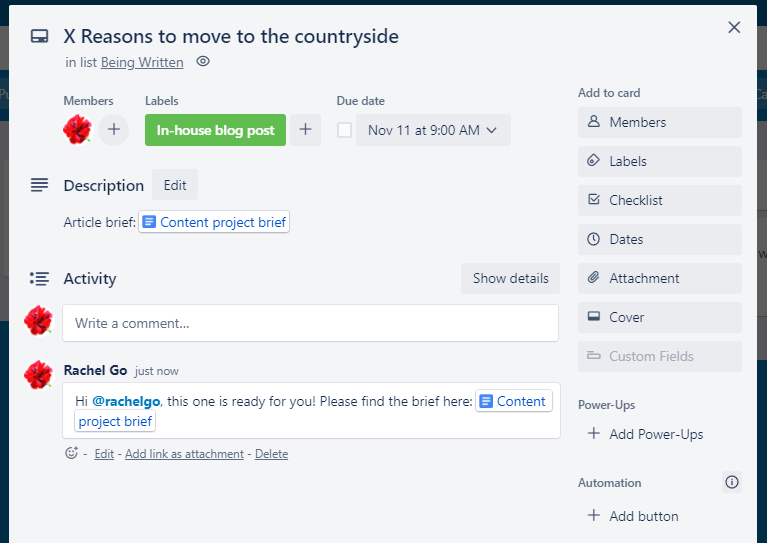Image resolution: width=767 pixels, height=543 pixels.
Task: Open the Labels option in Add to card
Action: (659, 161)
